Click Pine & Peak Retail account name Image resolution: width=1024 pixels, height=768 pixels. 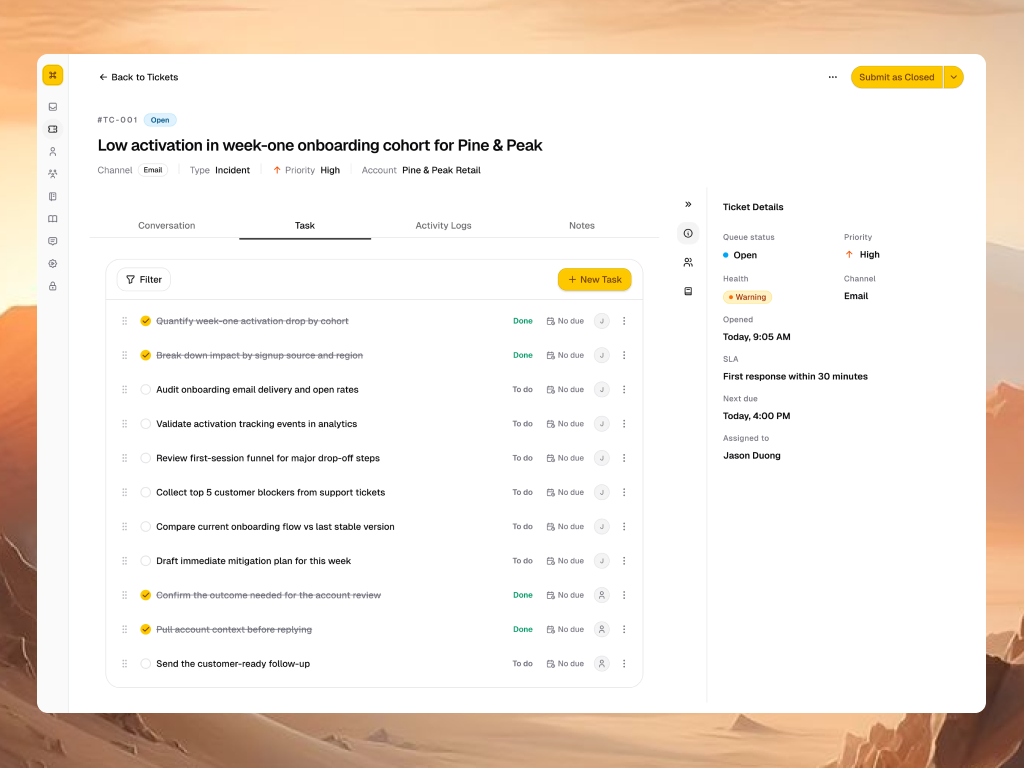[441, 170]
